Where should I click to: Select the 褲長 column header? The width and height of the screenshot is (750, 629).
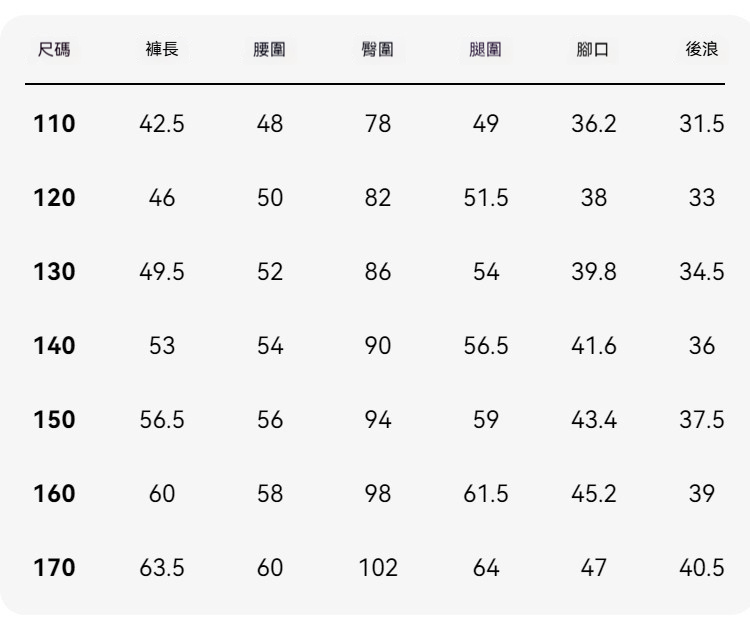162,49
